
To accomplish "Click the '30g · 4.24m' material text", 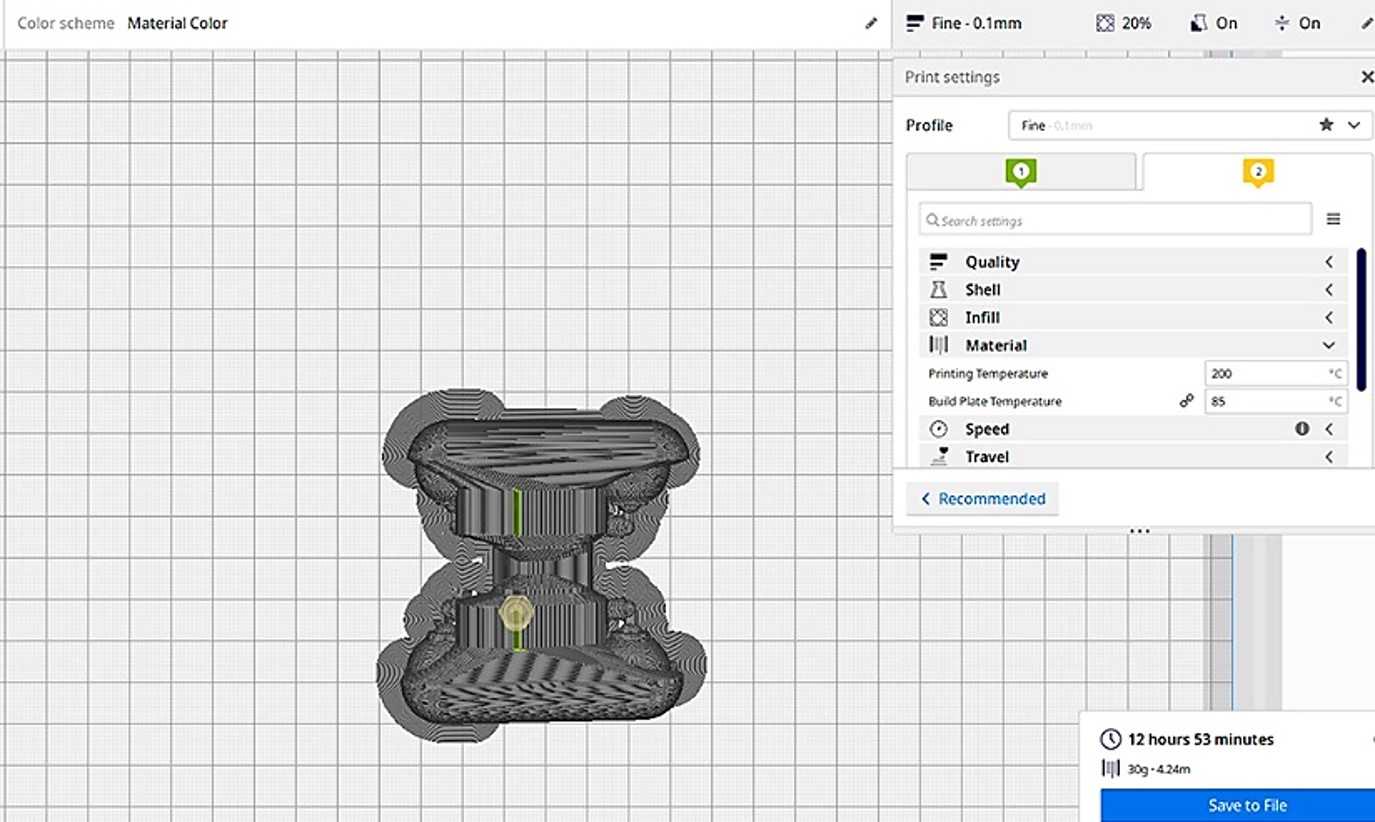I will (1159, 769).
